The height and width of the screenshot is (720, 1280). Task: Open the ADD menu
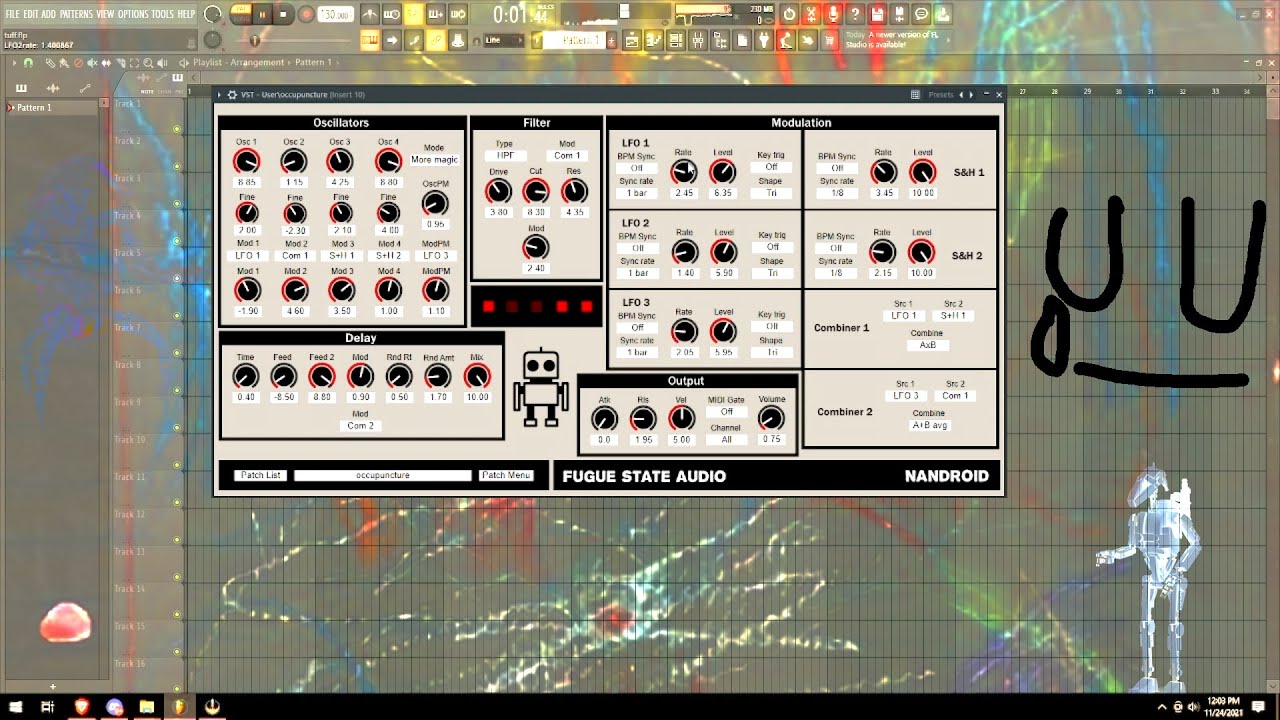pos(49,15)
